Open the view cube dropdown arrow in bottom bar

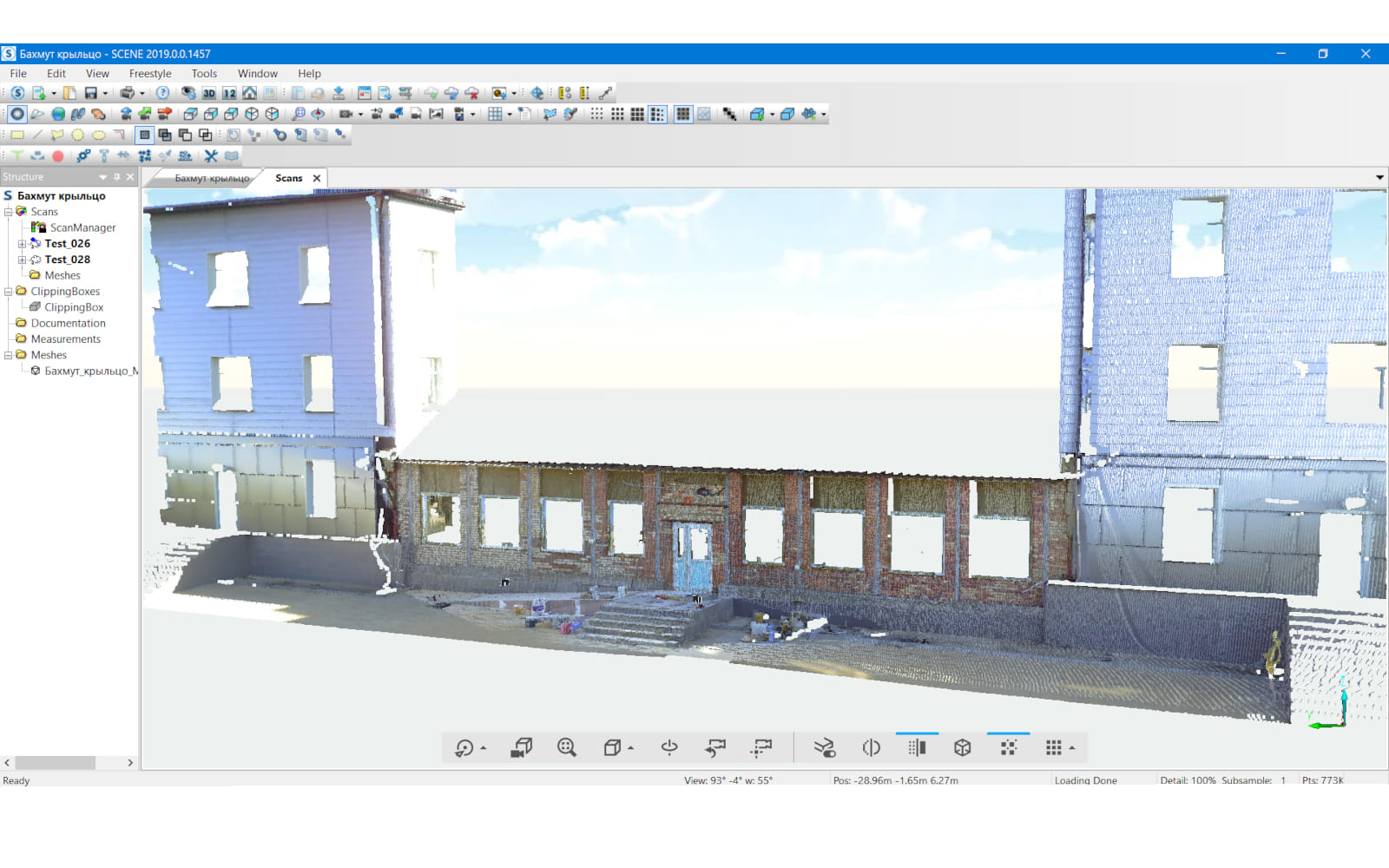tap(631, 748)
